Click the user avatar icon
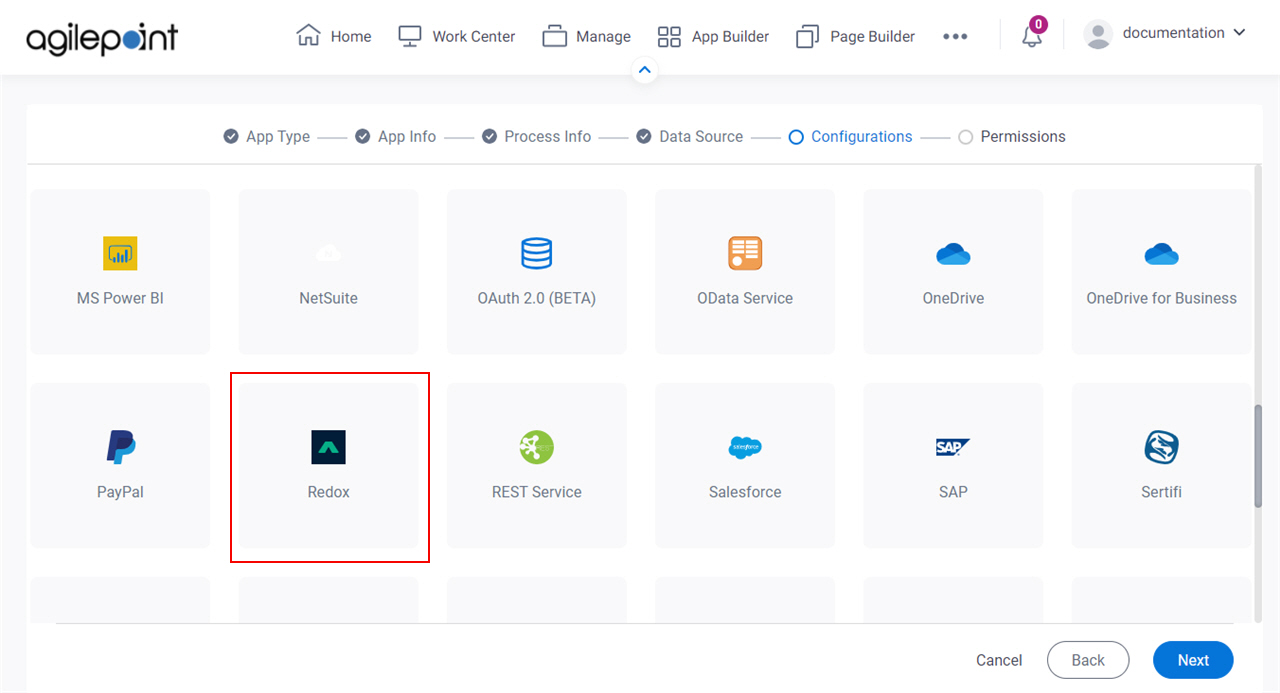 (x=1098, y=35)
